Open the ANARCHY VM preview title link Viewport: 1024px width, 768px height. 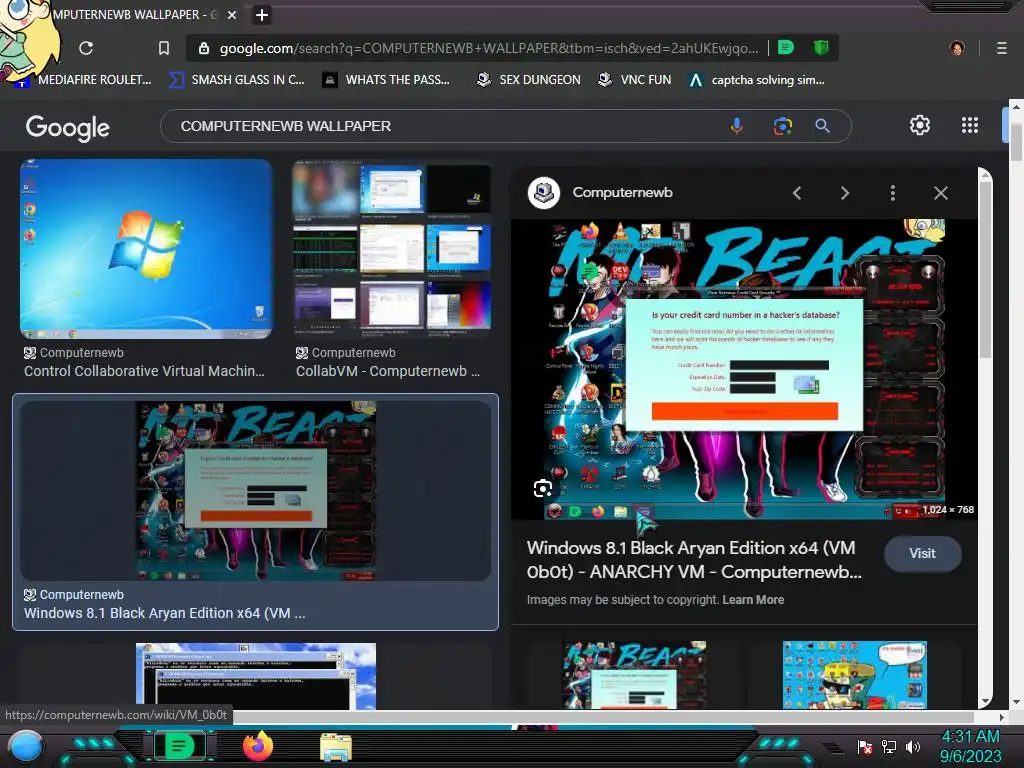(x=694, y=560)
